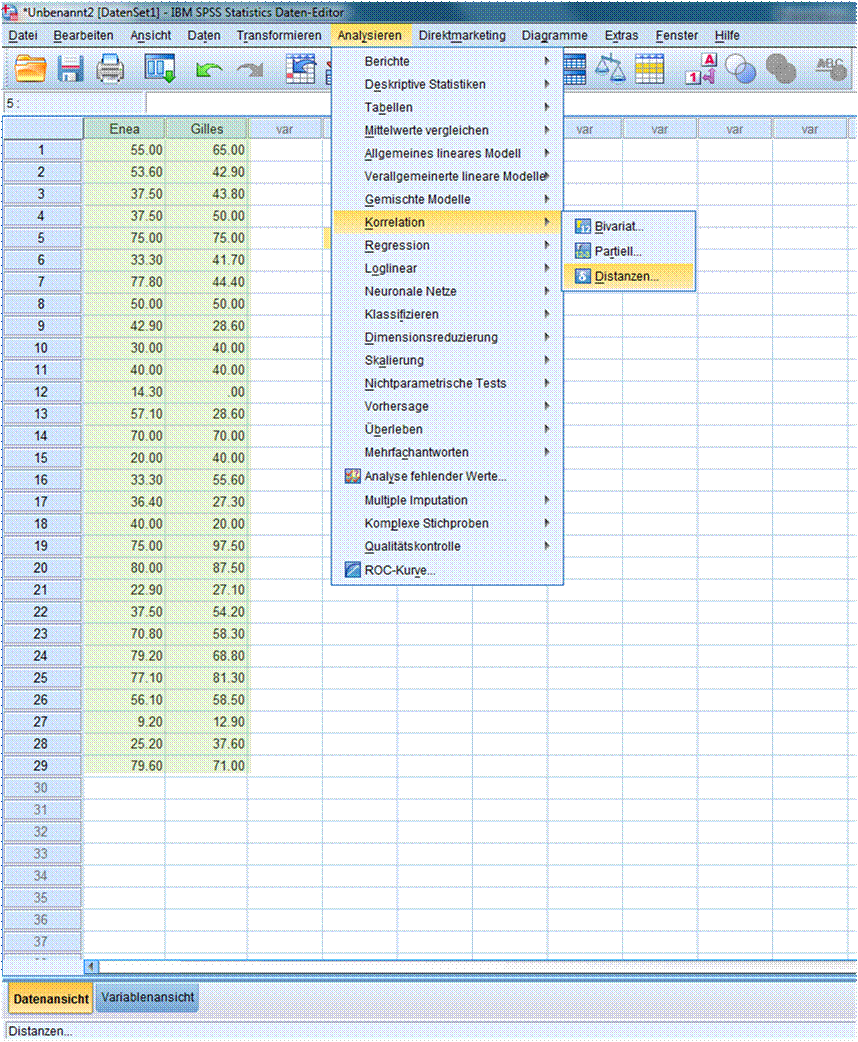Viewport: 858px width, 1042px height.
Task: Choose Bivariat... correlation option
Action: point(628,227)
